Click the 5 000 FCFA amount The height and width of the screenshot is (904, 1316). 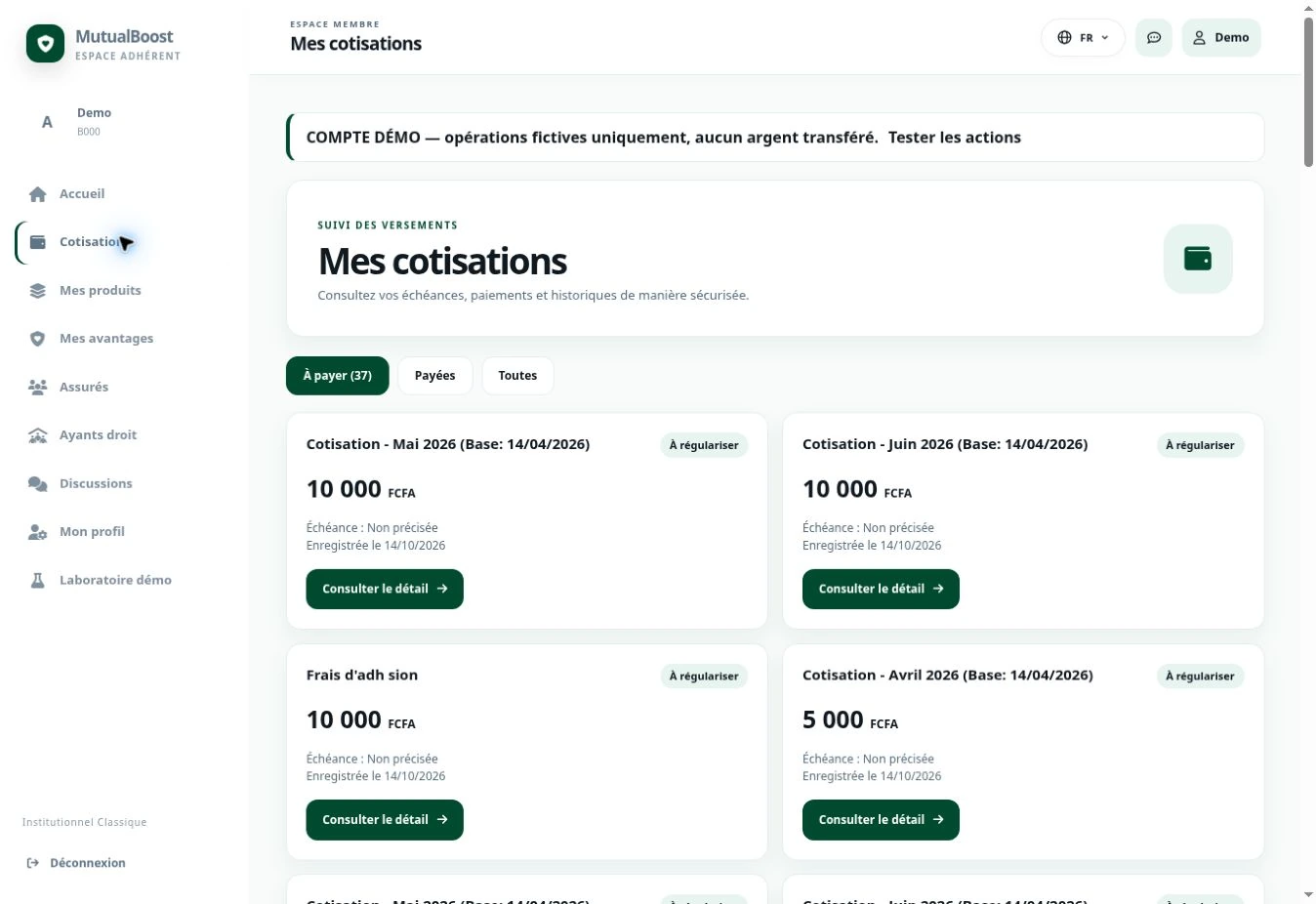pyautogui.click(x=850, y=720)
